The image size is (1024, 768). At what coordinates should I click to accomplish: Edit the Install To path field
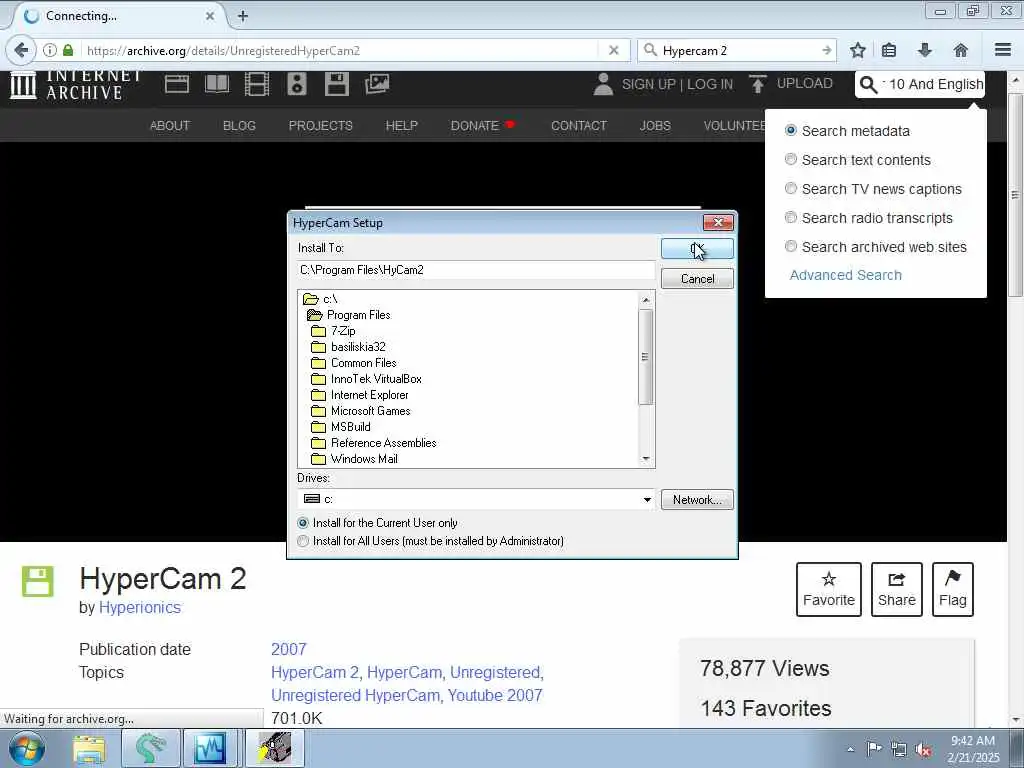point(476,270)
